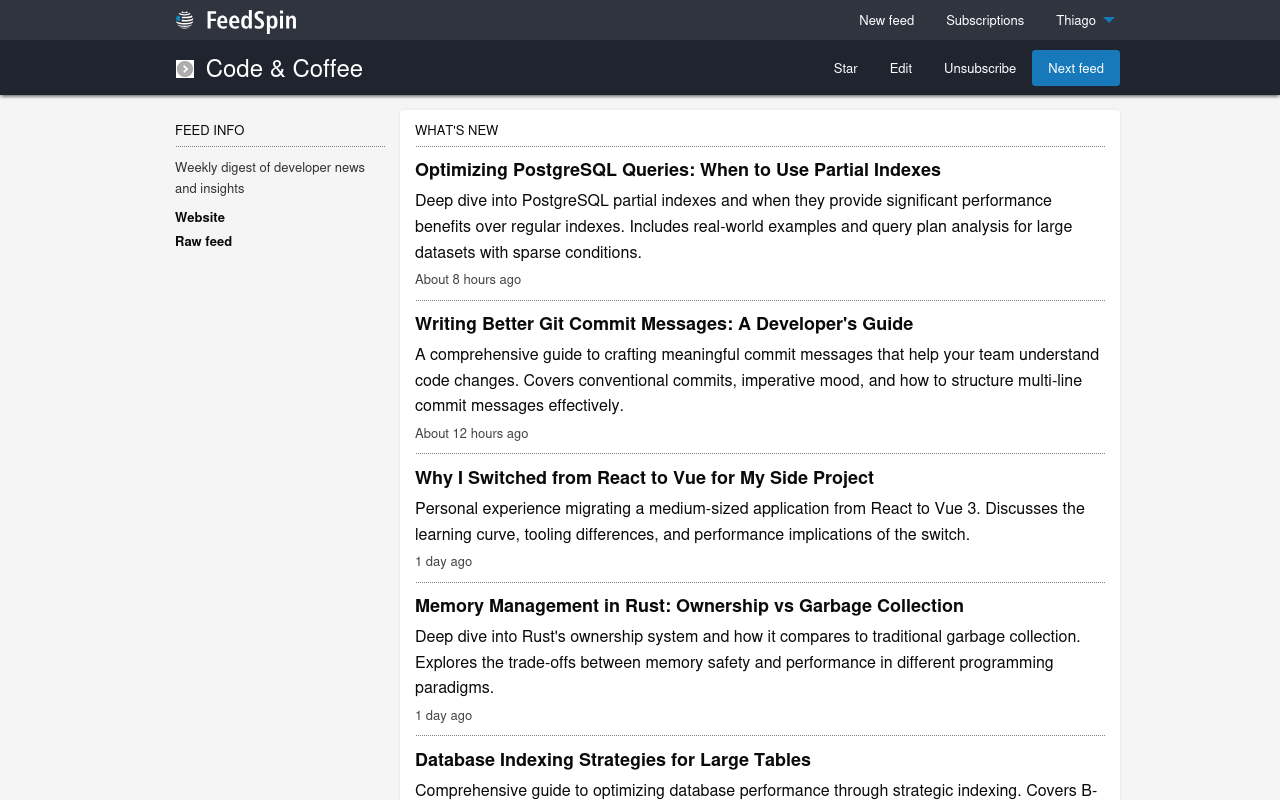1280x800 pixels.
Task: Open the feed's Website link
Action: click(200, 217)
